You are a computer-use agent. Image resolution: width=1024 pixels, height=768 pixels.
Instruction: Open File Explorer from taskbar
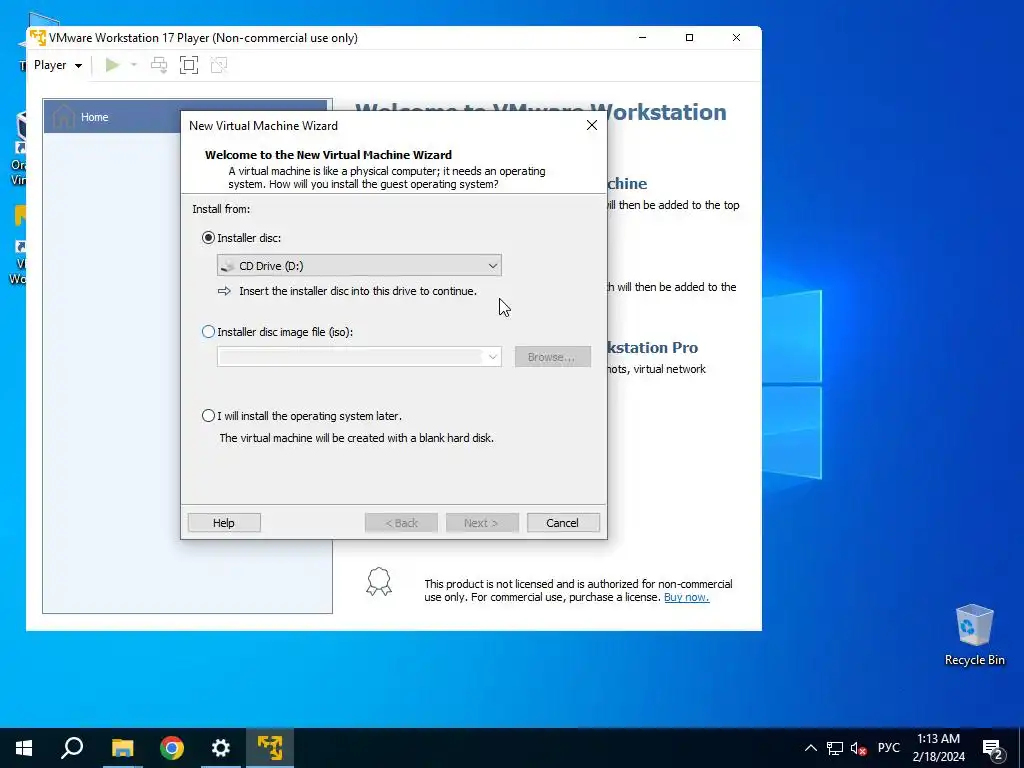pos(122,748)
